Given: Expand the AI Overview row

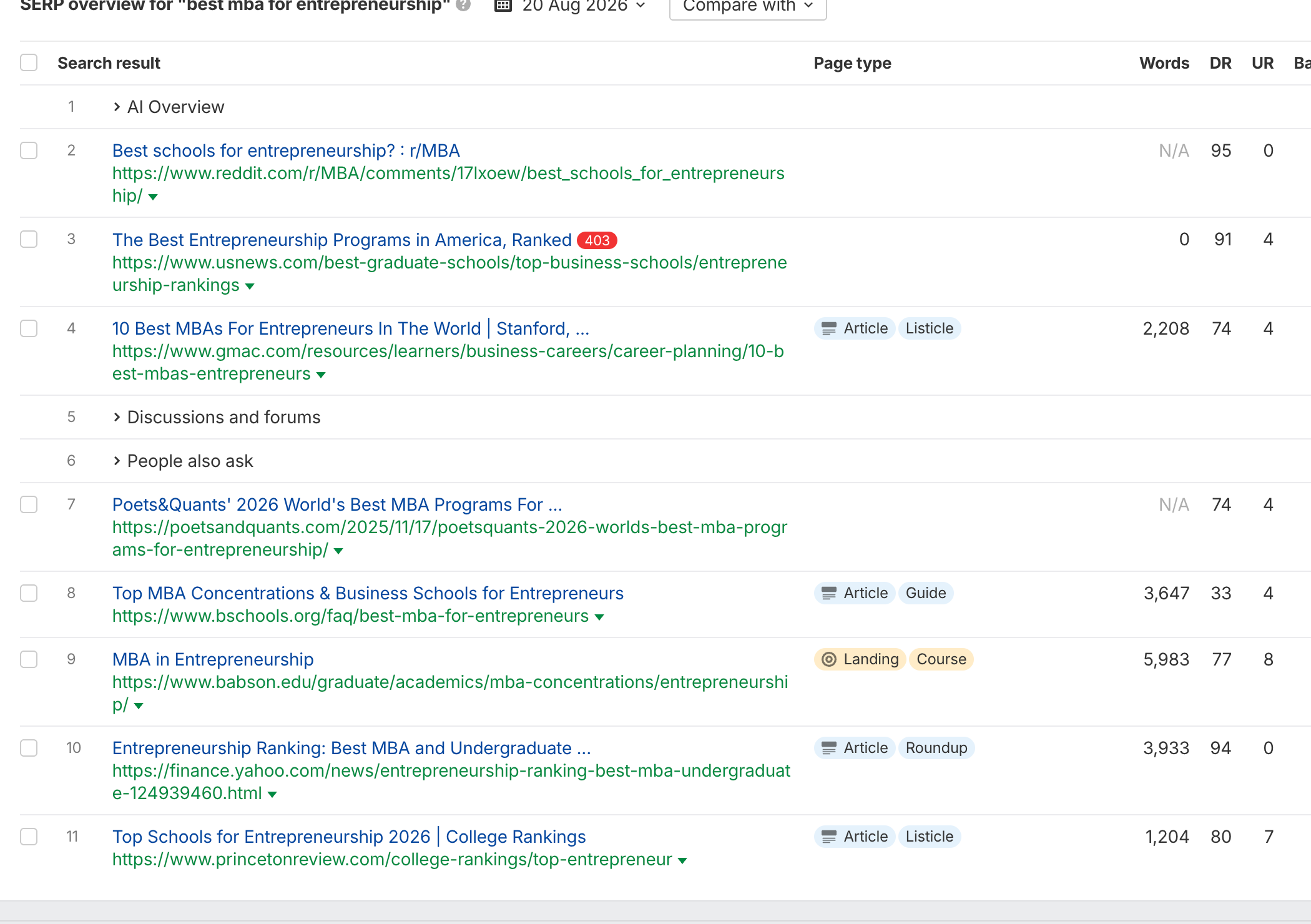Looking at the screenshot, I should [x=116, y=107].
